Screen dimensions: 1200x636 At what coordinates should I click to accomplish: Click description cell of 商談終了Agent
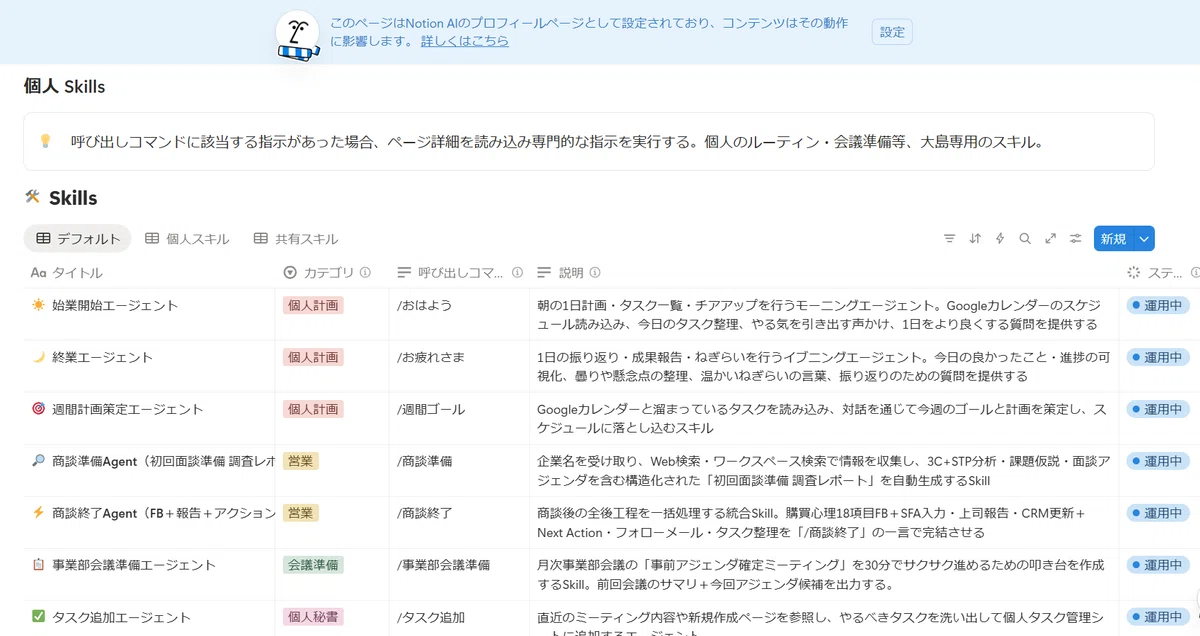824,522
